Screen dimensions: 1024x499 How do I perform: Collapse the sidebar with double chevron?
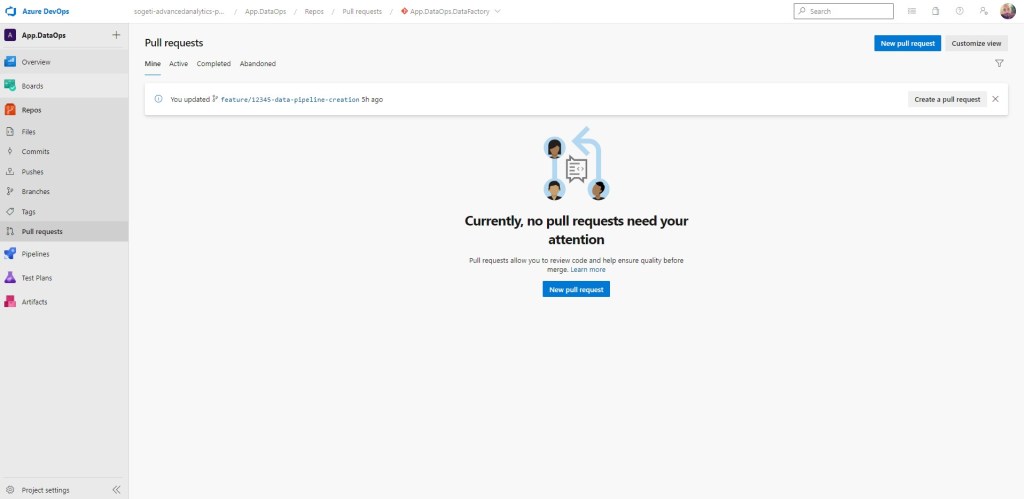[x=116, y=489]
